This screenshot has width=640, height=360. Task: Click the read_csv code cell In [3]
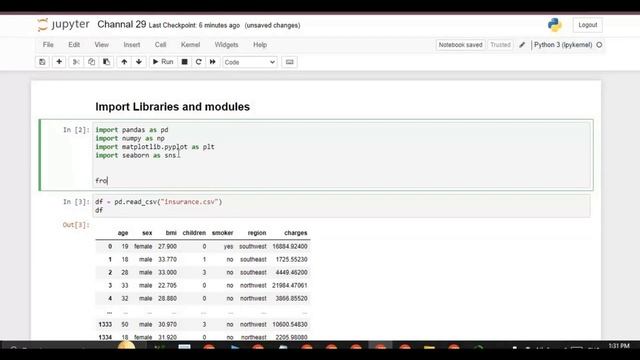coord(342,206)
